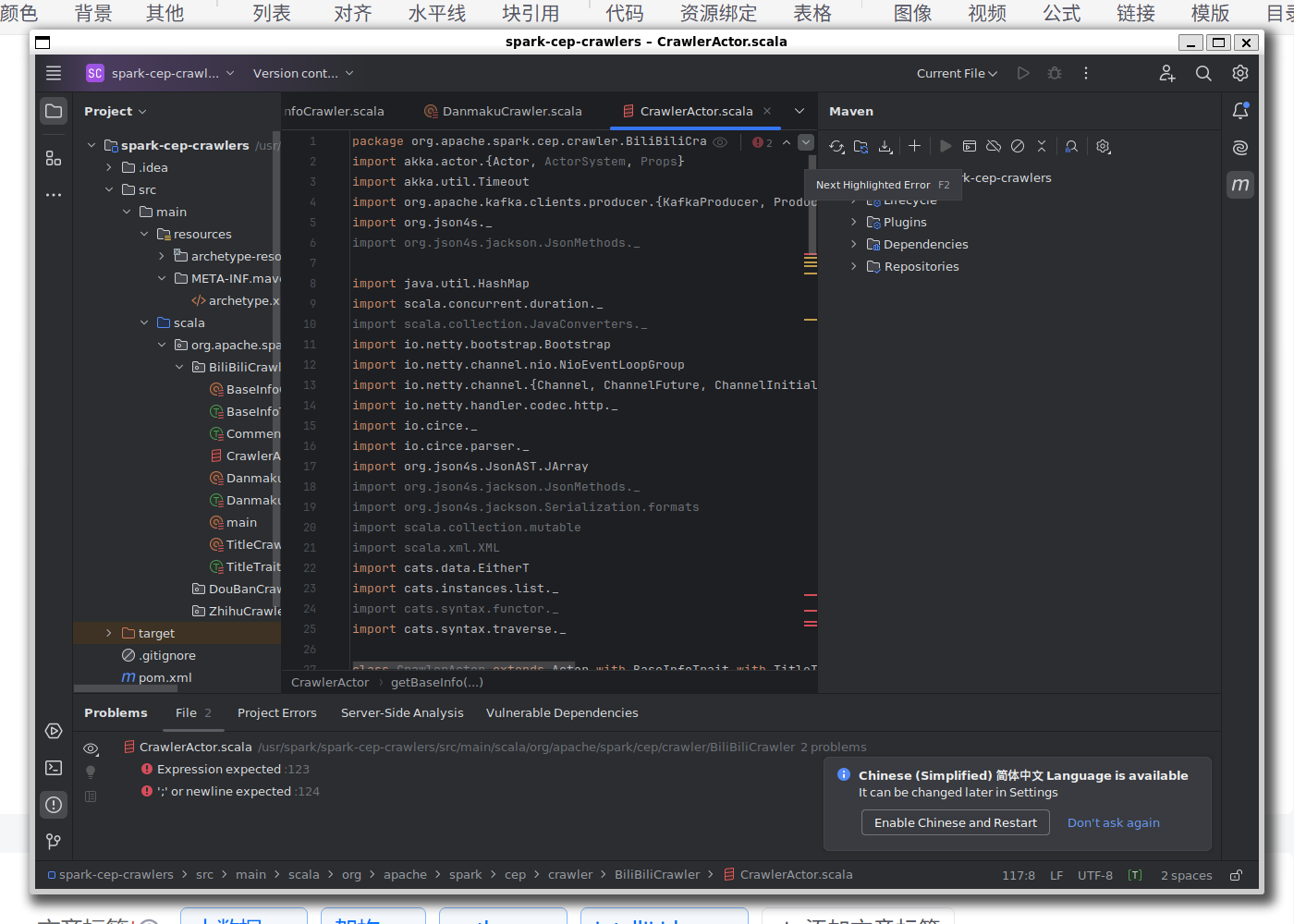This screenshot has height=924, width=1294.
Task: Run current file play button
Action: [1023, 73]
